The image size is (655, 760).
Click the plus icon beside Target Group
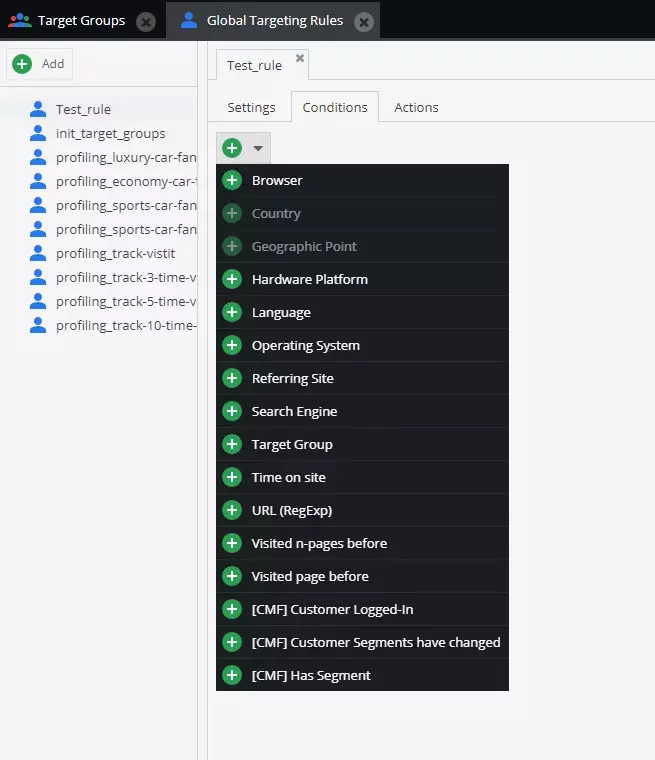pyautogui.click(x=232, y=444)
